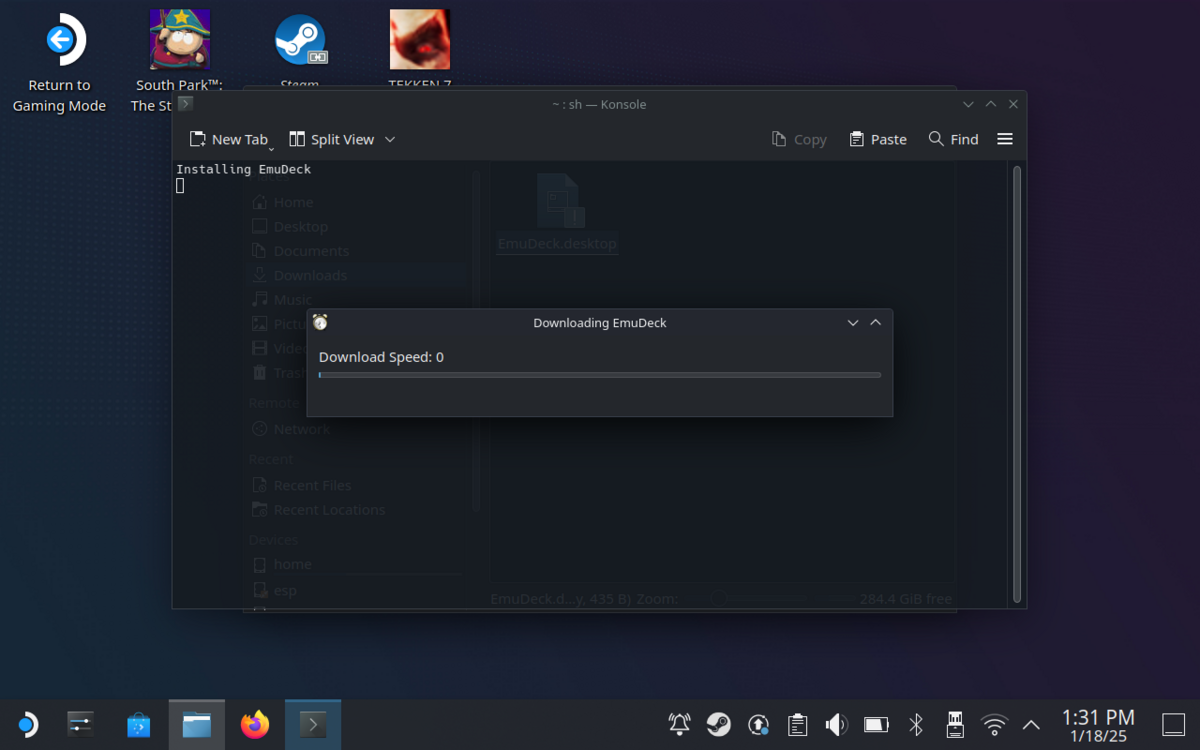Maximize the Downloading EmuDeck dialog
This screenshot has width=1200, height=750.
pos(876,322)
